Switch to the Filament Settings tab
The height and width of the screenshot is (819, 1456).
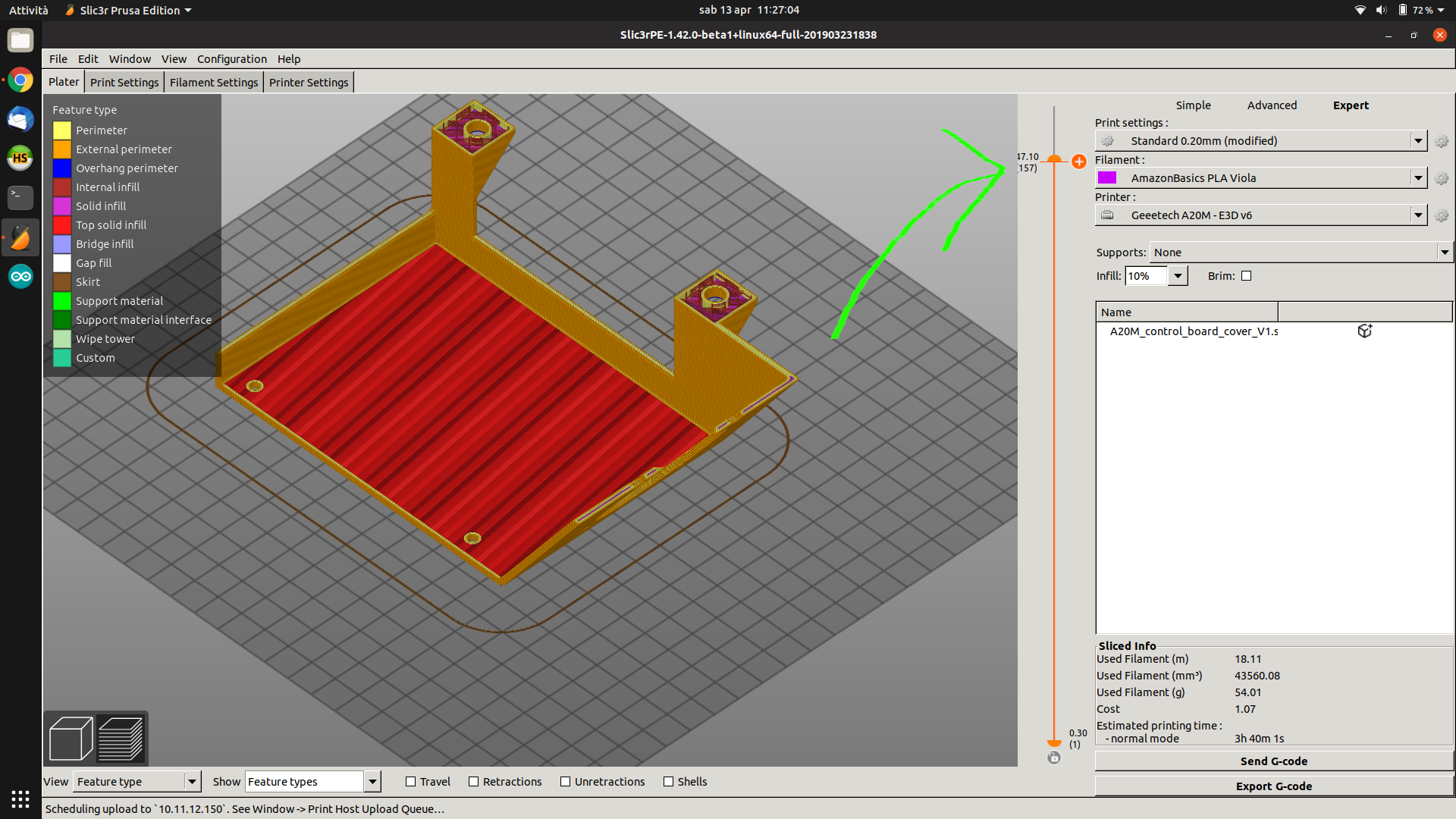[x=214, y=82]
